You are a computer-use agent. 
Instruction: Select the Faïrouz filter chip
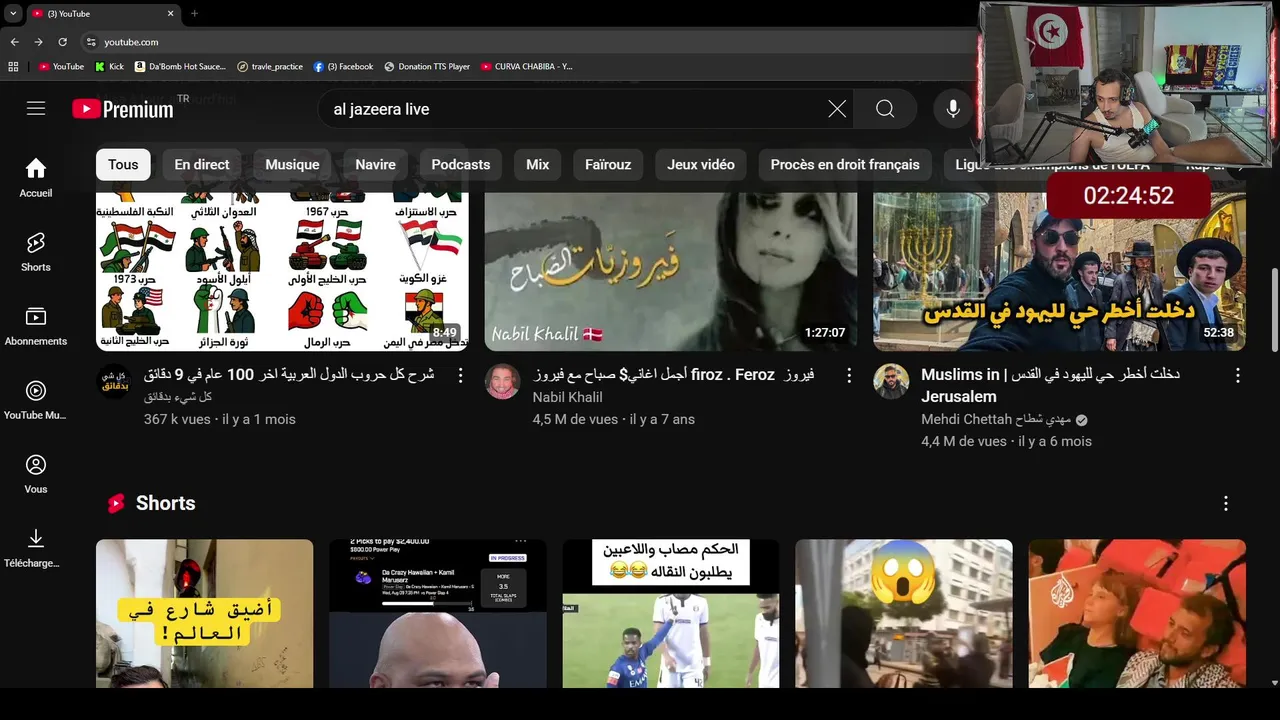pyautogui.click(x=608, y=165)
